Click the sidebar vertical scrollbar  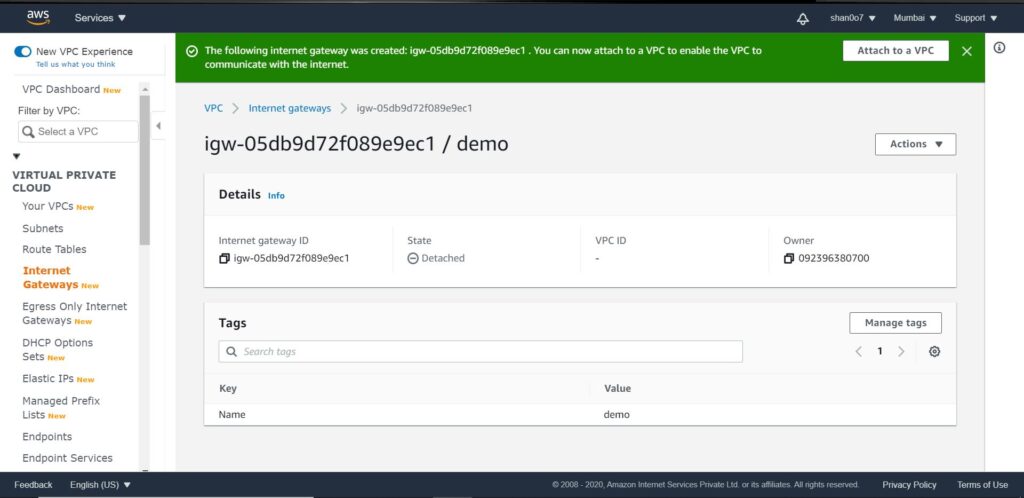point(144,170)
